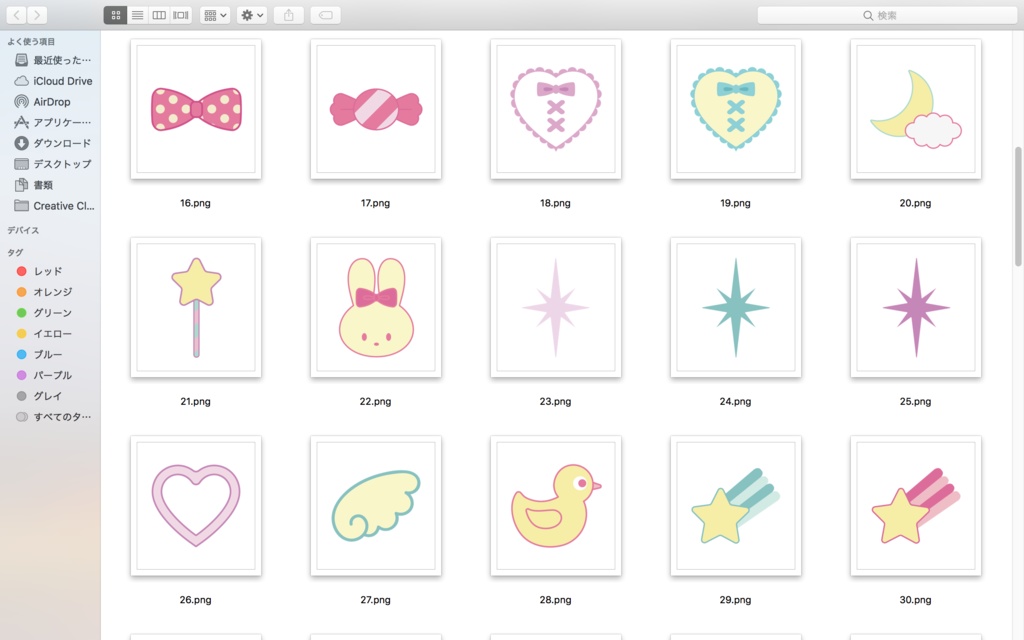Open ダウンロード folder in sidebar
Image resolution: width=1024 pixels, height=640 pixels.
[54, 143]
